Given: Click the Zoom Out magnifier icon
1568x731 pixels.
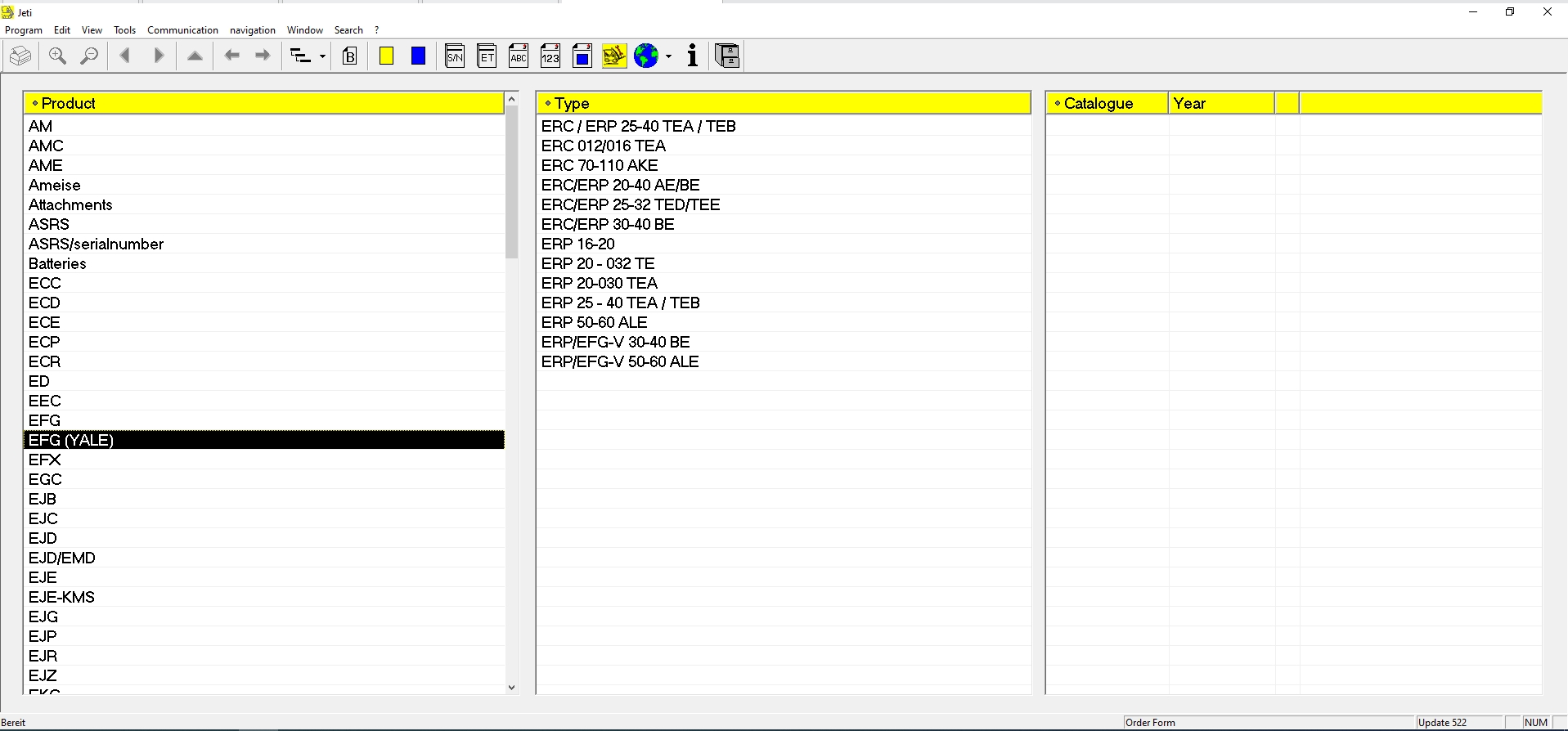Looking at the screenshot, I should (89, 56).
